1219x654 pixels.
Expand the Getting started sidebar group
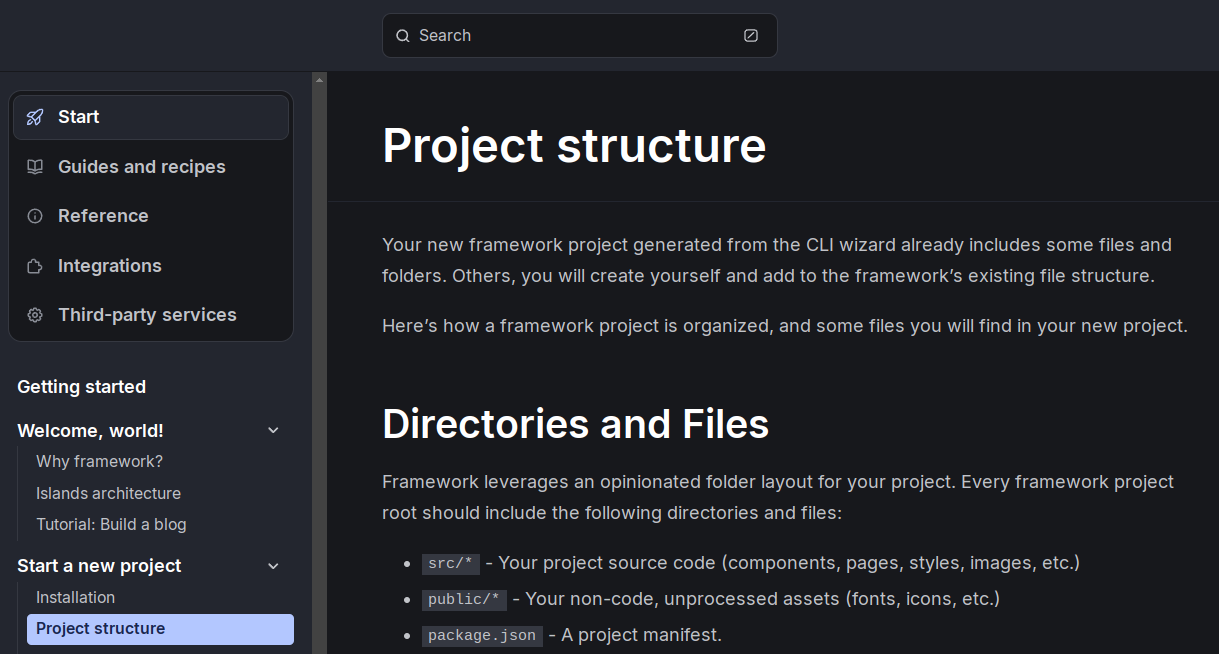(81, 386)
